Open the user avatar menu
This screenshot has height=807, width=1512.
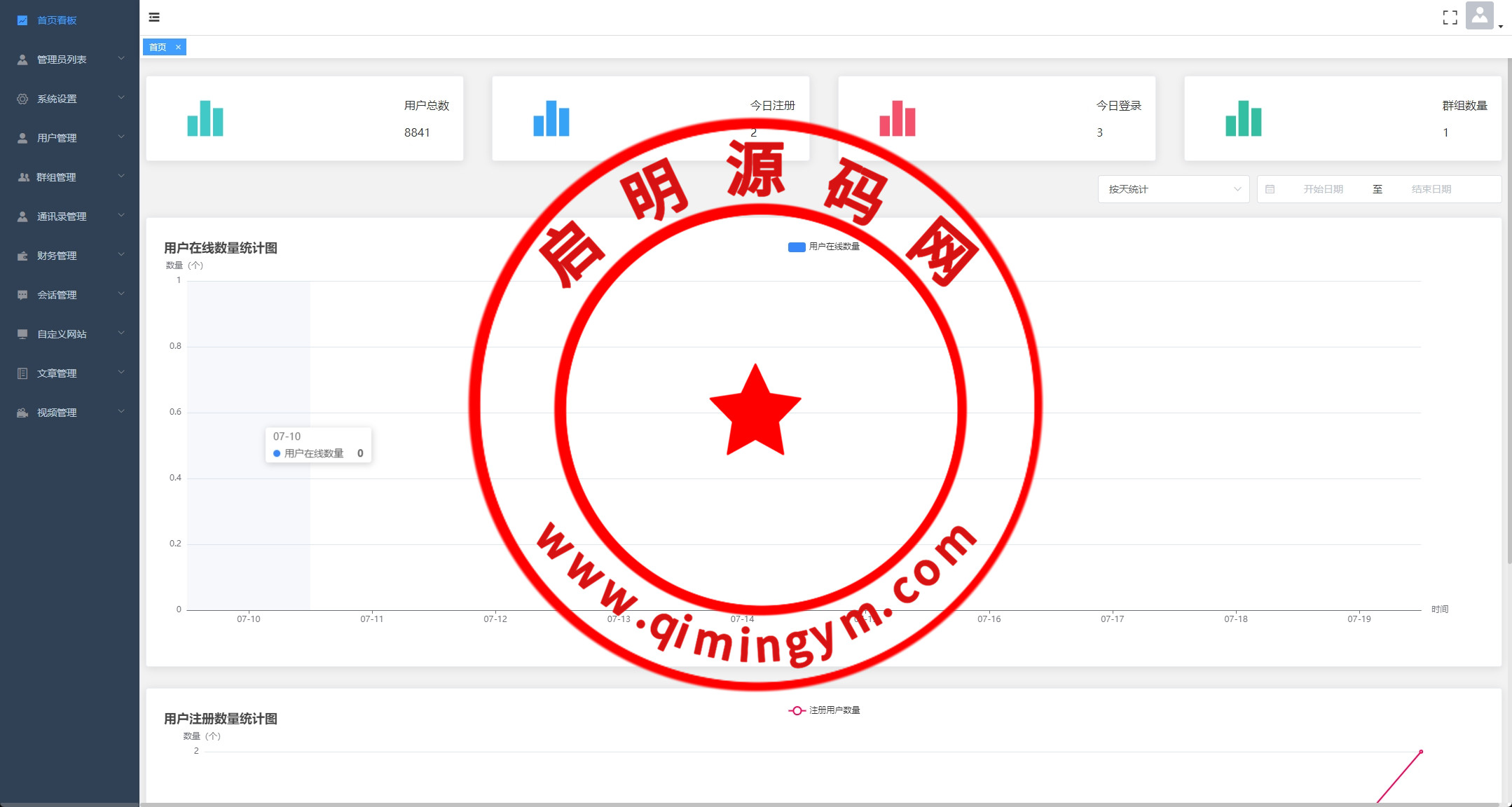[1479, 16]
